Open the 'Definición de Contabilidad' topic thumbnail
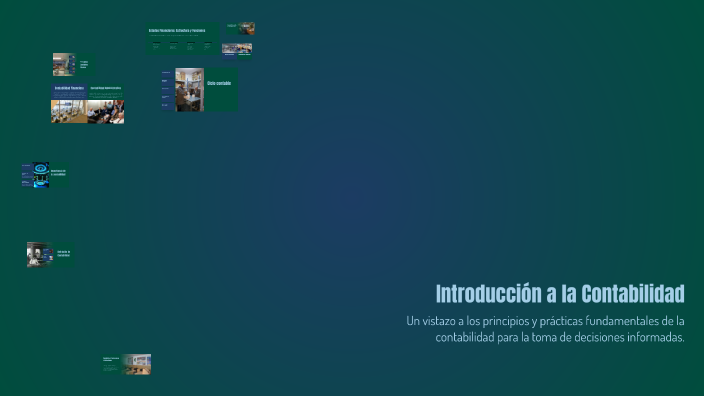Viewport: 704px width, 396px height. tap(51, 255)
